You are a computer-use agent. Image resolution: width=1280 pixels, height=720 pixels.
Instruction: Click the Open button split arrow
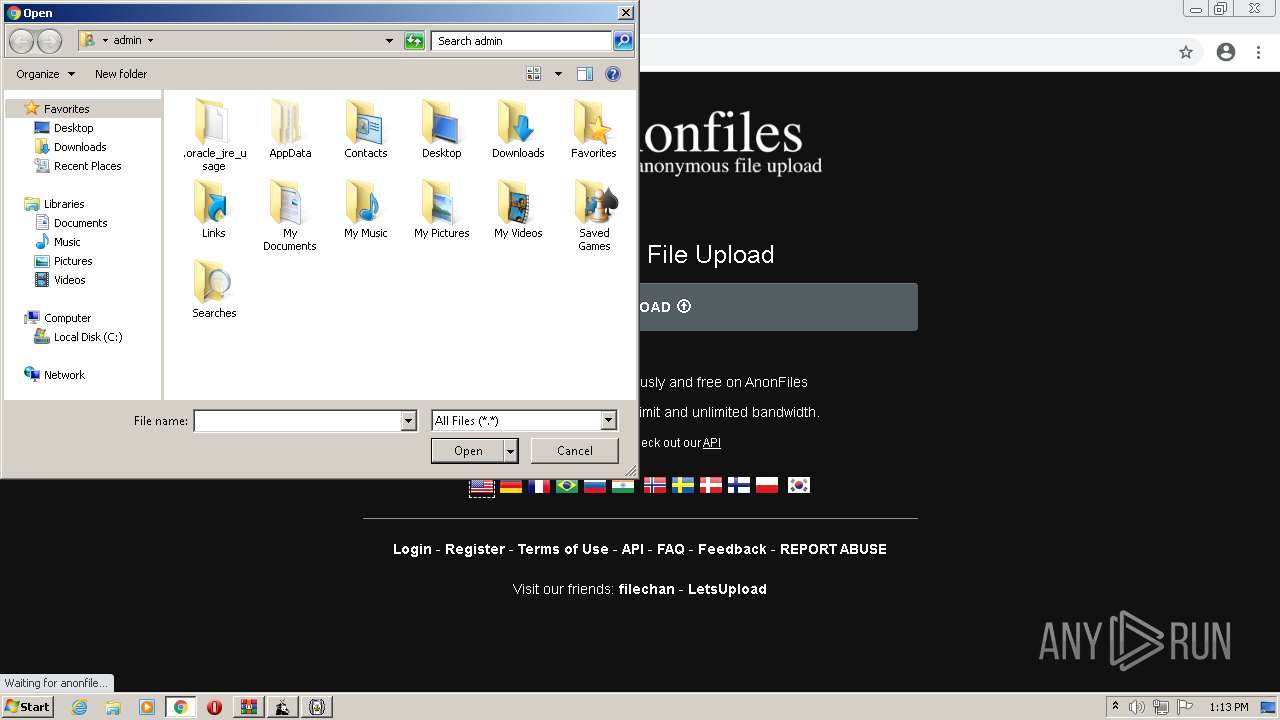tap(510, 451)
